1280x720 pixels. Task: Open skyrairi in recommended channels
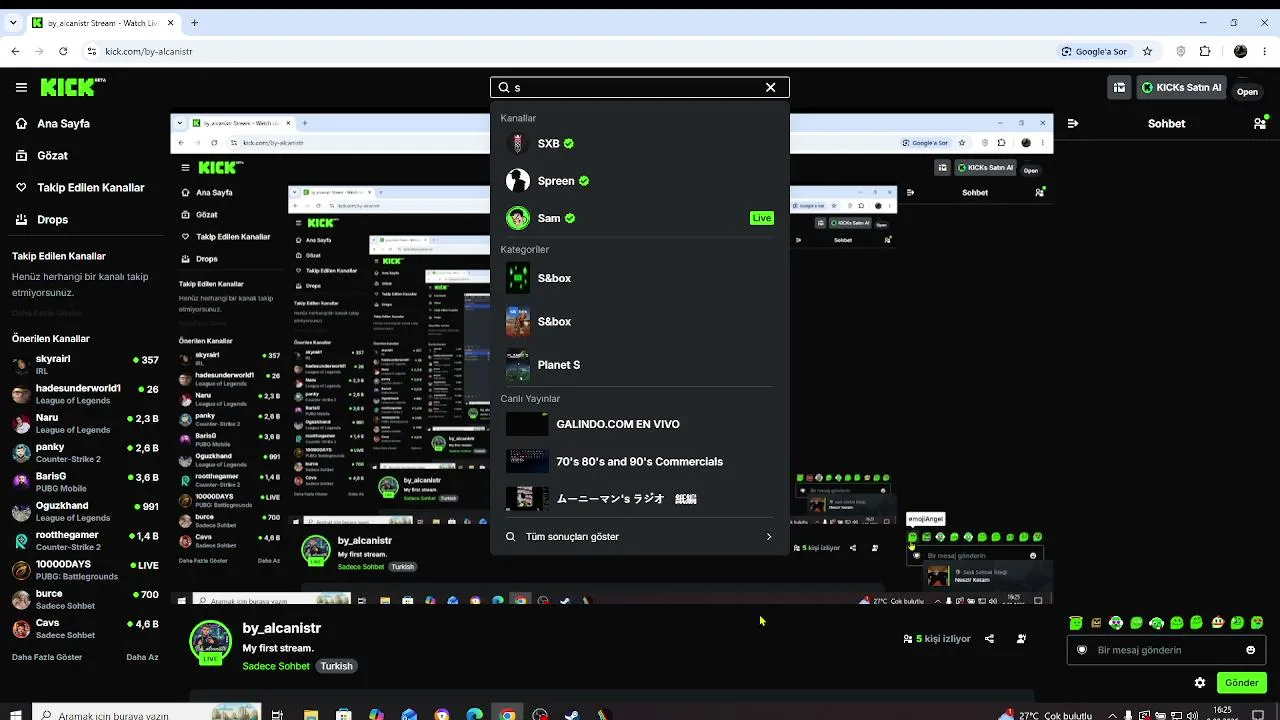pyautogui.click(x=85, y=365)
